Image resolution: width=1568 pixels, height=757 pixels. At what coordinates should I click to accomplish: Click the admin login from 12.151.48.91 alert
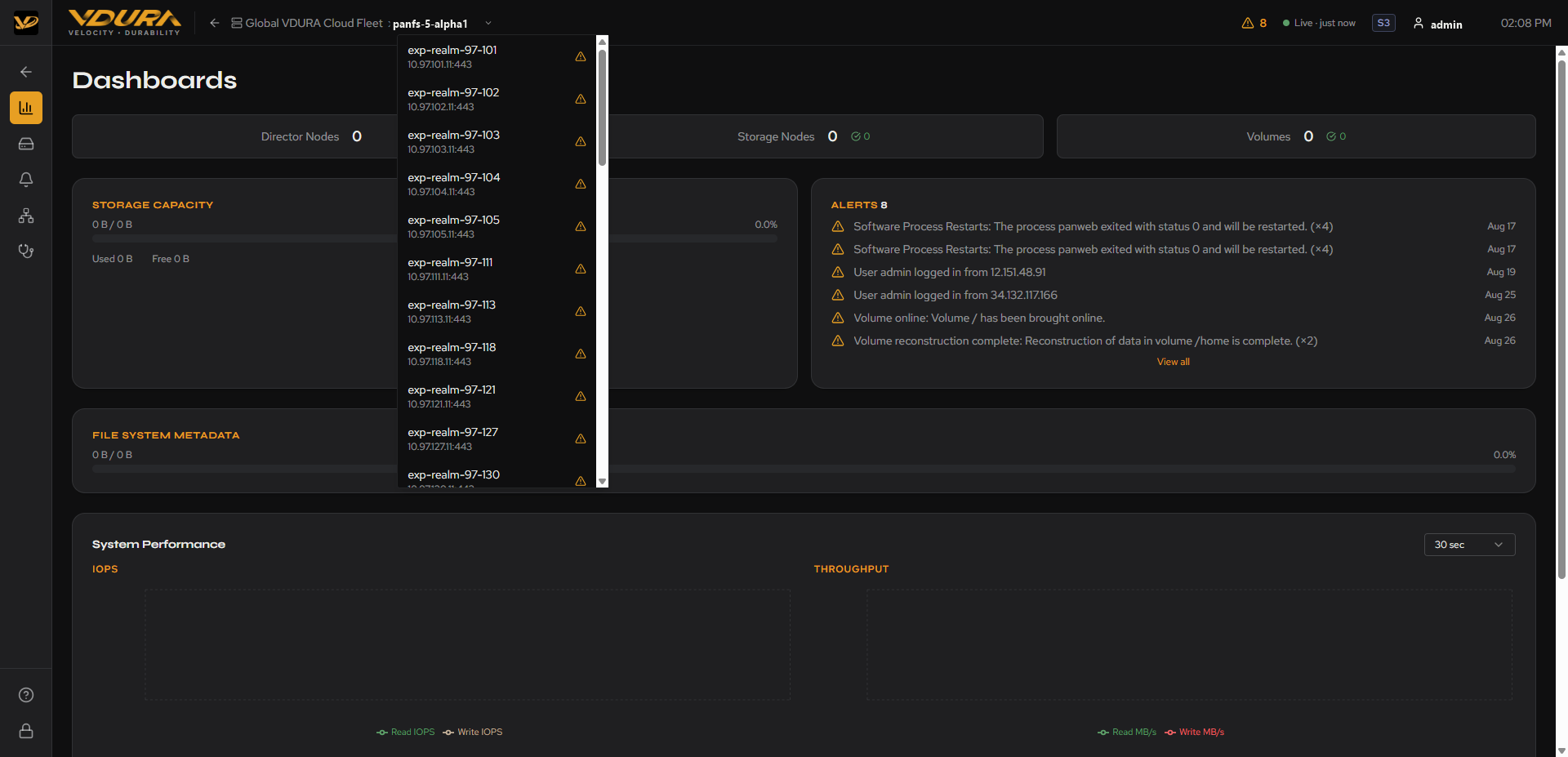1173,272
